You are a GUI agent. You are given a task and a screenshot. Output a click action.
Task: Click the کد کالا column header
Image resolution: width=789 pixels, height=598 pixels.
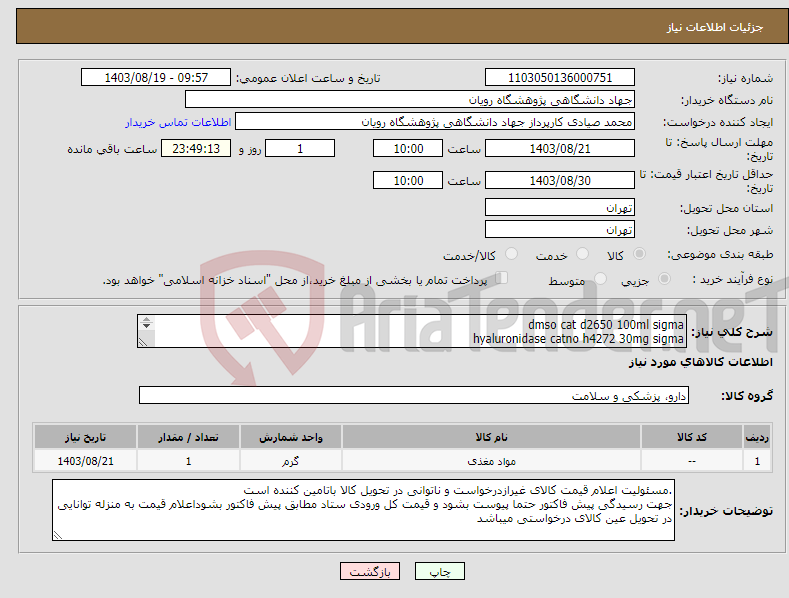(692, 437)
